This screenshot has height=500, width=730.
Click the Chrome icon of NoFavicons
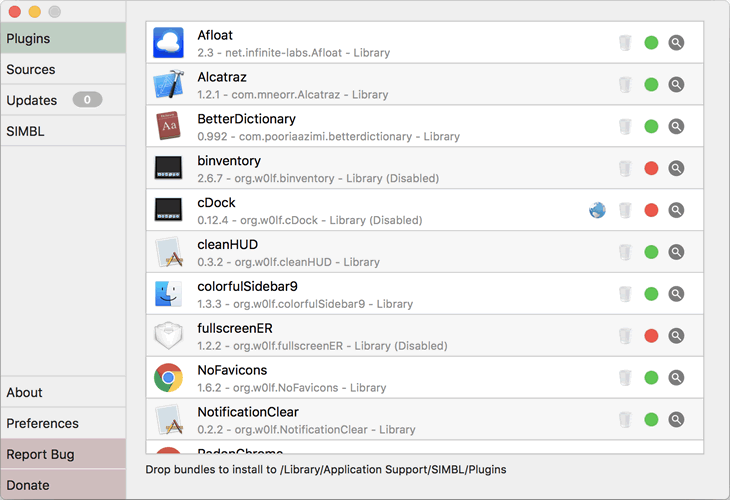(x=168, y=378)
